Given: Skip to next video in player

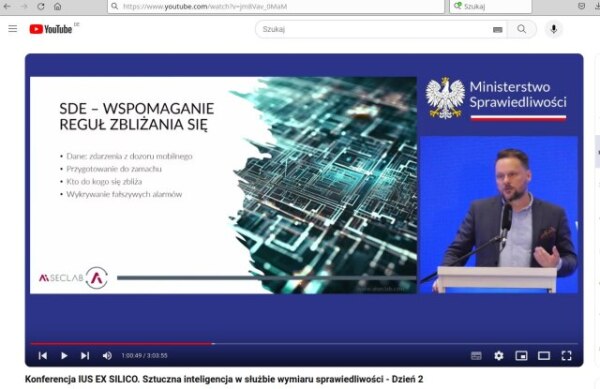Looking at the screenshot, I should [x=85, y=356].
